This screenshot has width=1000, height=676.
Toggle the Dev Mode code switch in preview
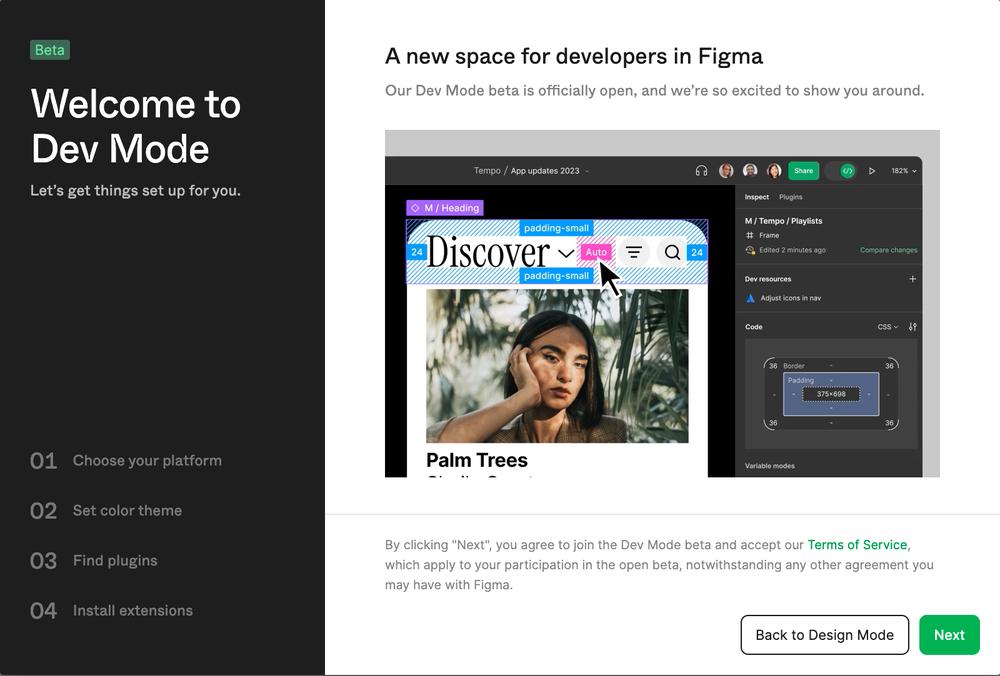pos(841,171)
